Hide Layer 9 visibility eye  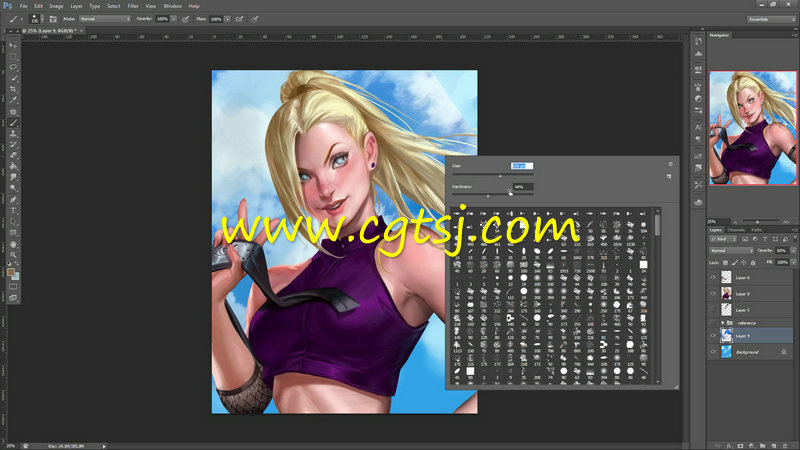pos(713,336)
